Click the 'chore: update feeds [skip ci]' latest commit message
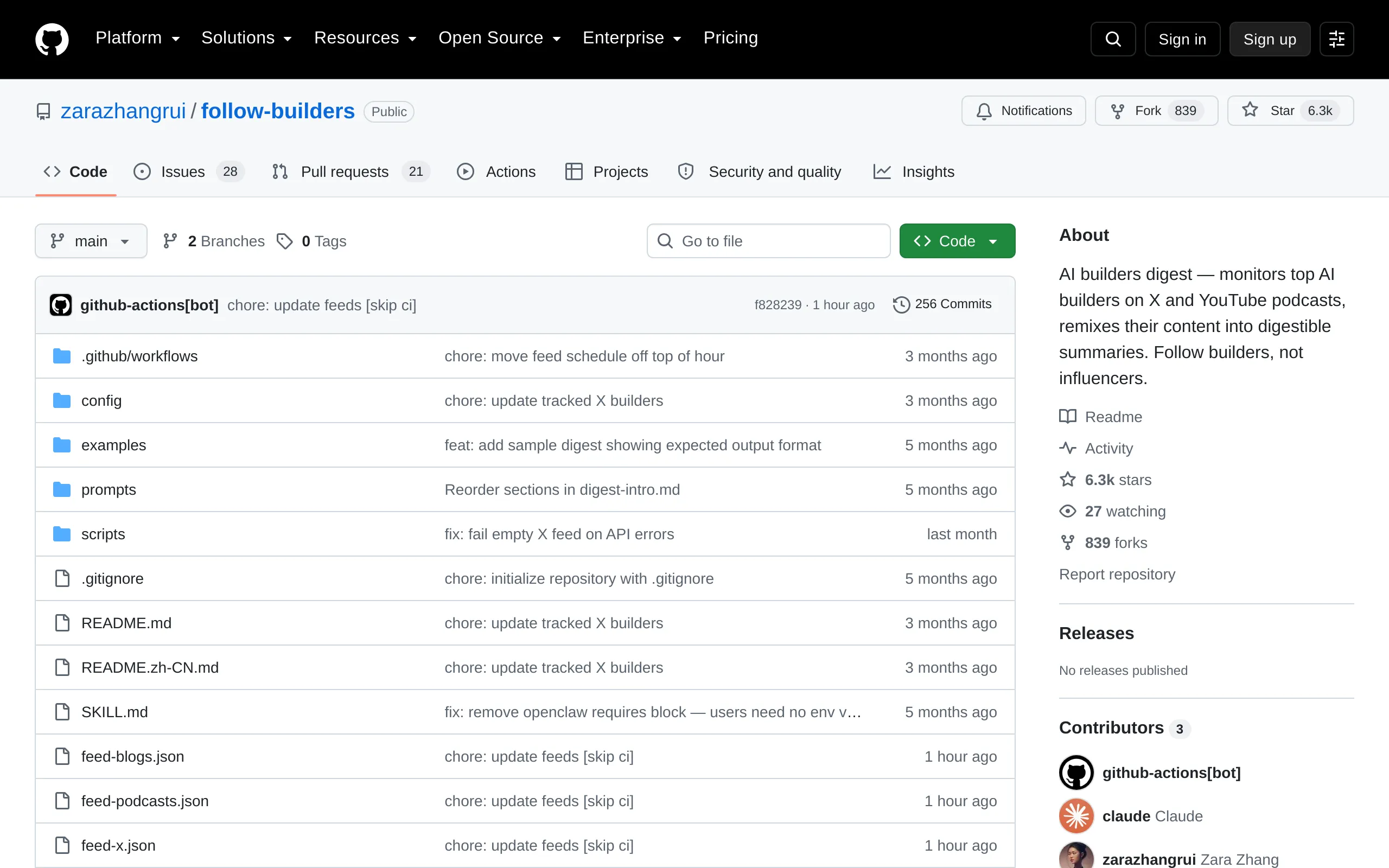Screen dimensions: 1389x868 321,305
